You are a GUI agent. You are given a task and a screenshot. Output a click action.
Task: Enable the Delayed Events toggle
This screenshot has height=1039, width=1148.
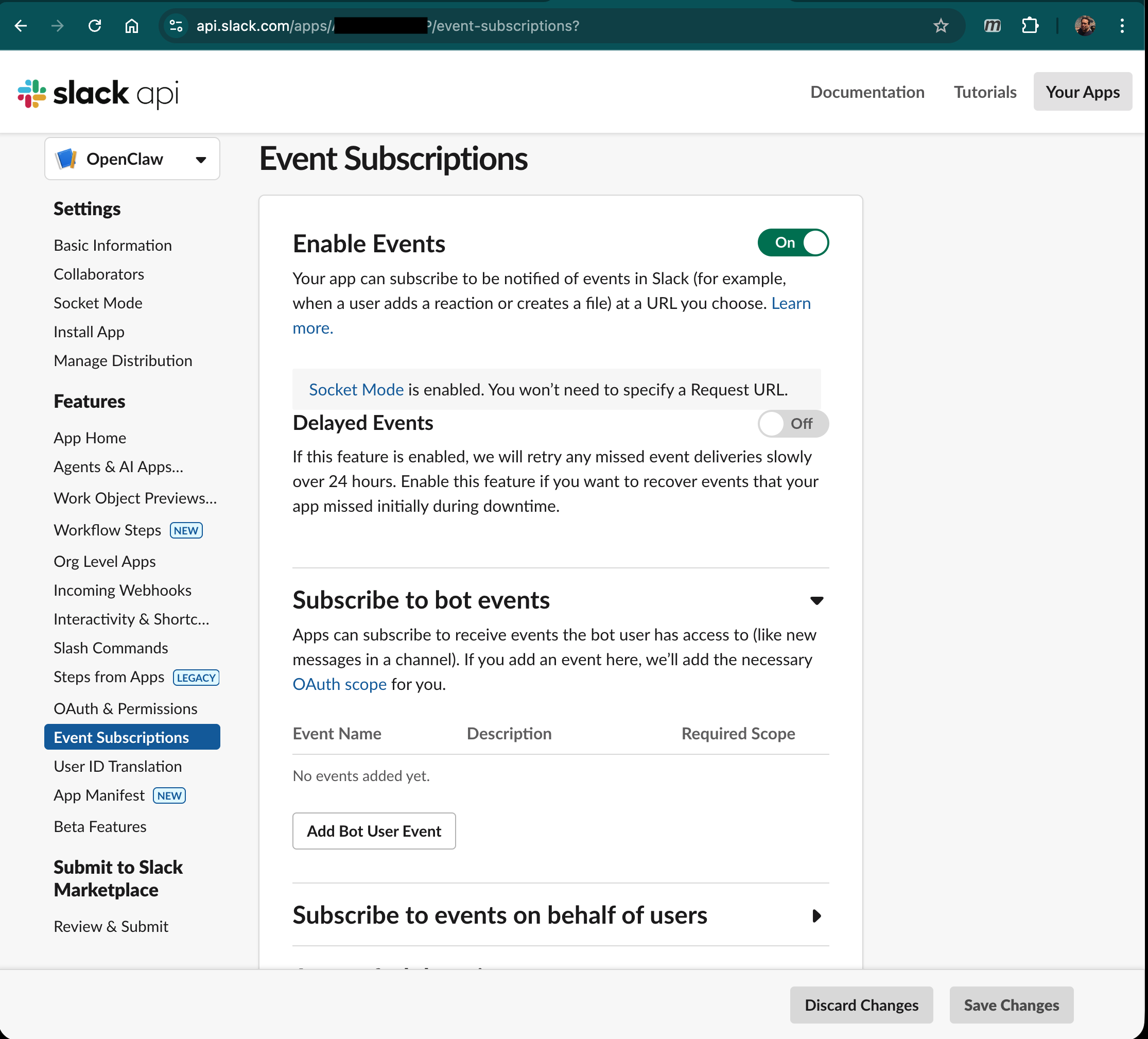[793, 424]
